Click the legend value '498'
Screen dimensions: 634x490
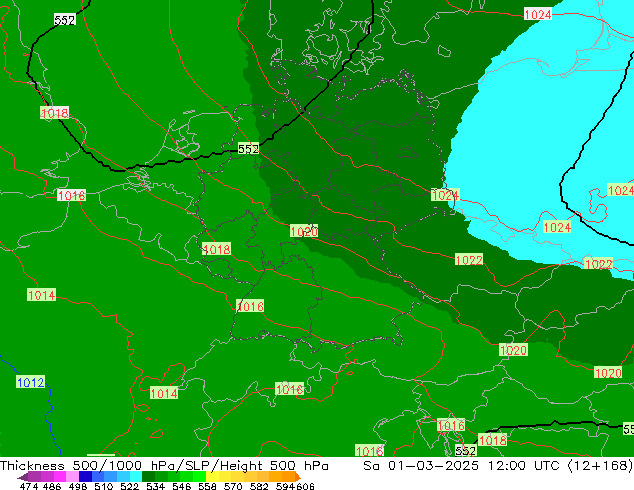78,486
